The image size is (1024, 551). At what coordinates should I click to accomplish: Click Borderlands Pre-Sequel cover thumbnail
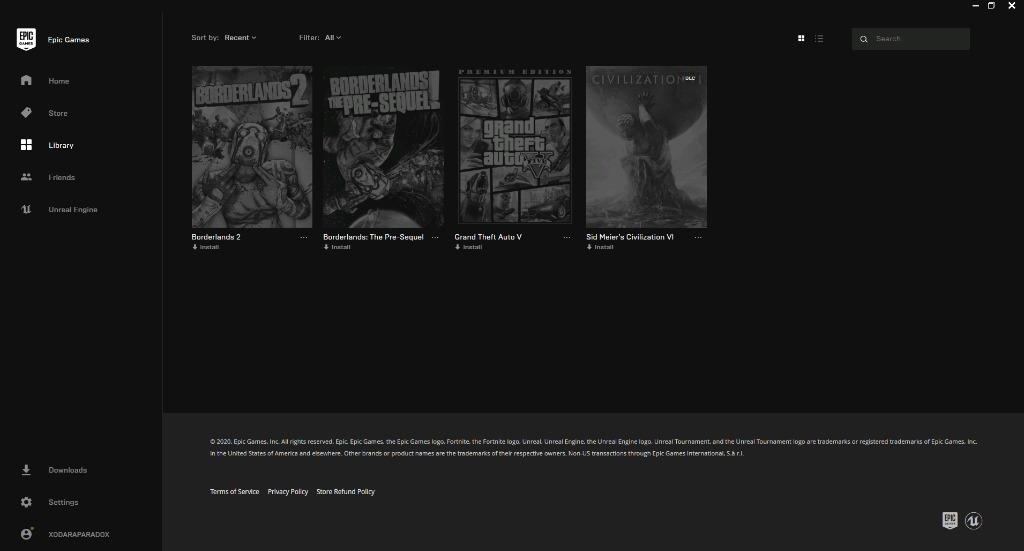[383, 147]
